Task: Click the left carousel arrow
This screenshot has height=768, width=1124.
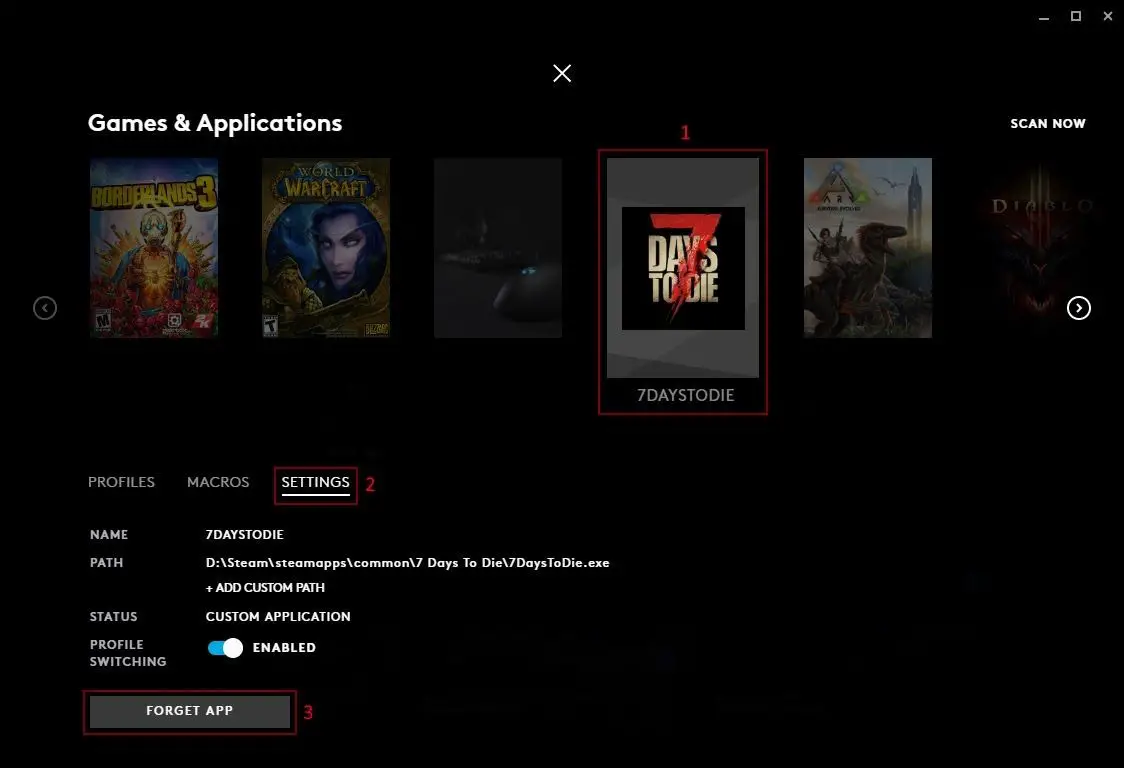Action: (45, 308)
